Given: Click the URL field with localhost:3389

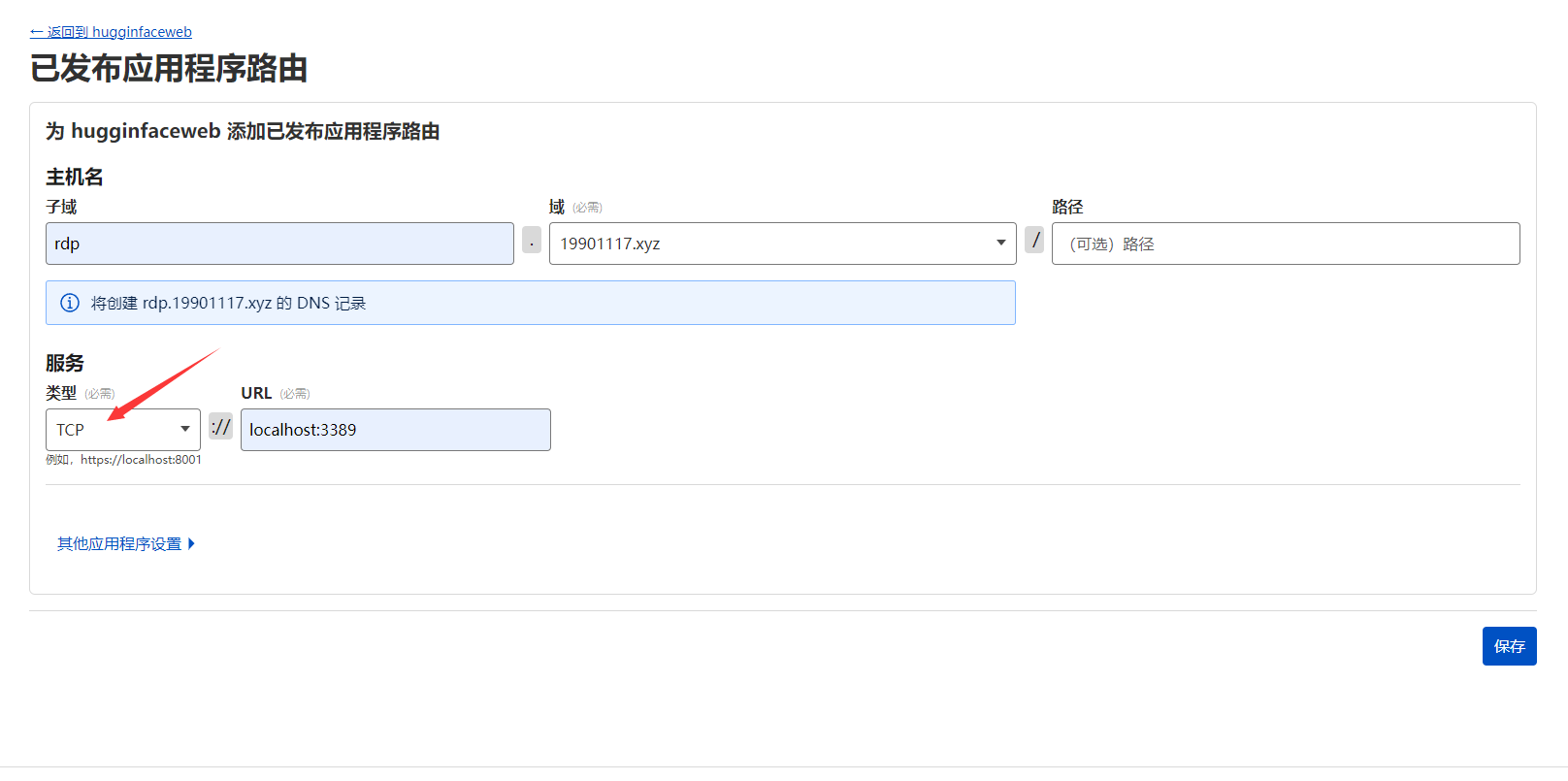Looking at the screenshot, I should point(395,430).
